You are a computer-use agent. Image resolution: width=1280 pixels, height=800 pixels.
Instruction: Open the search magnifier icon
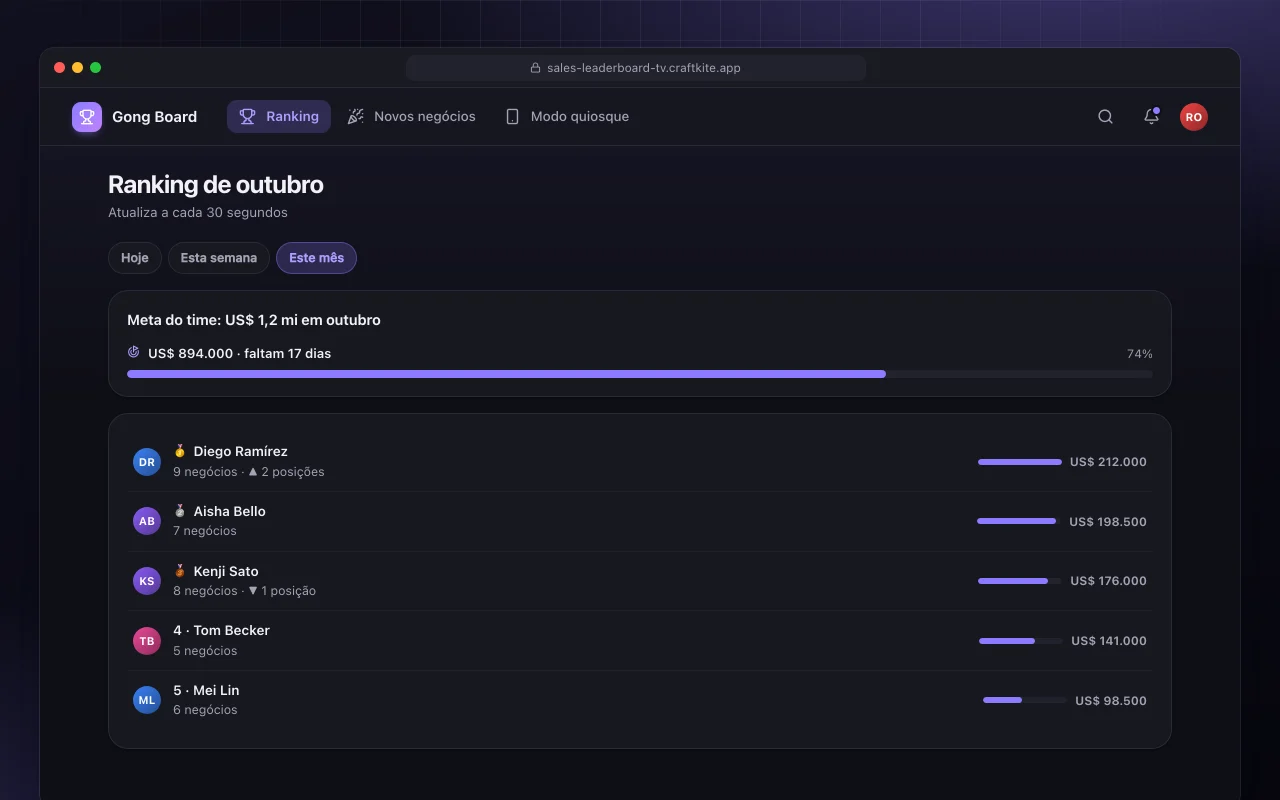1105,117
